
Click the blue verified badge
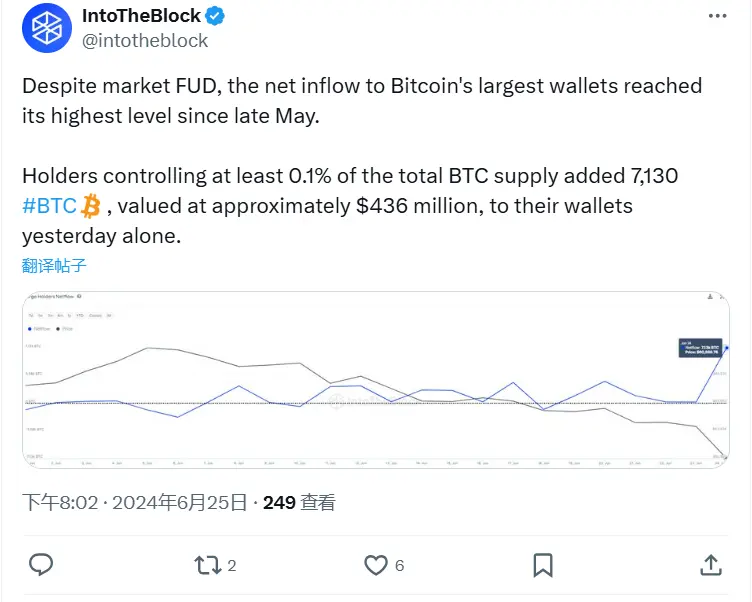point(215,16)
